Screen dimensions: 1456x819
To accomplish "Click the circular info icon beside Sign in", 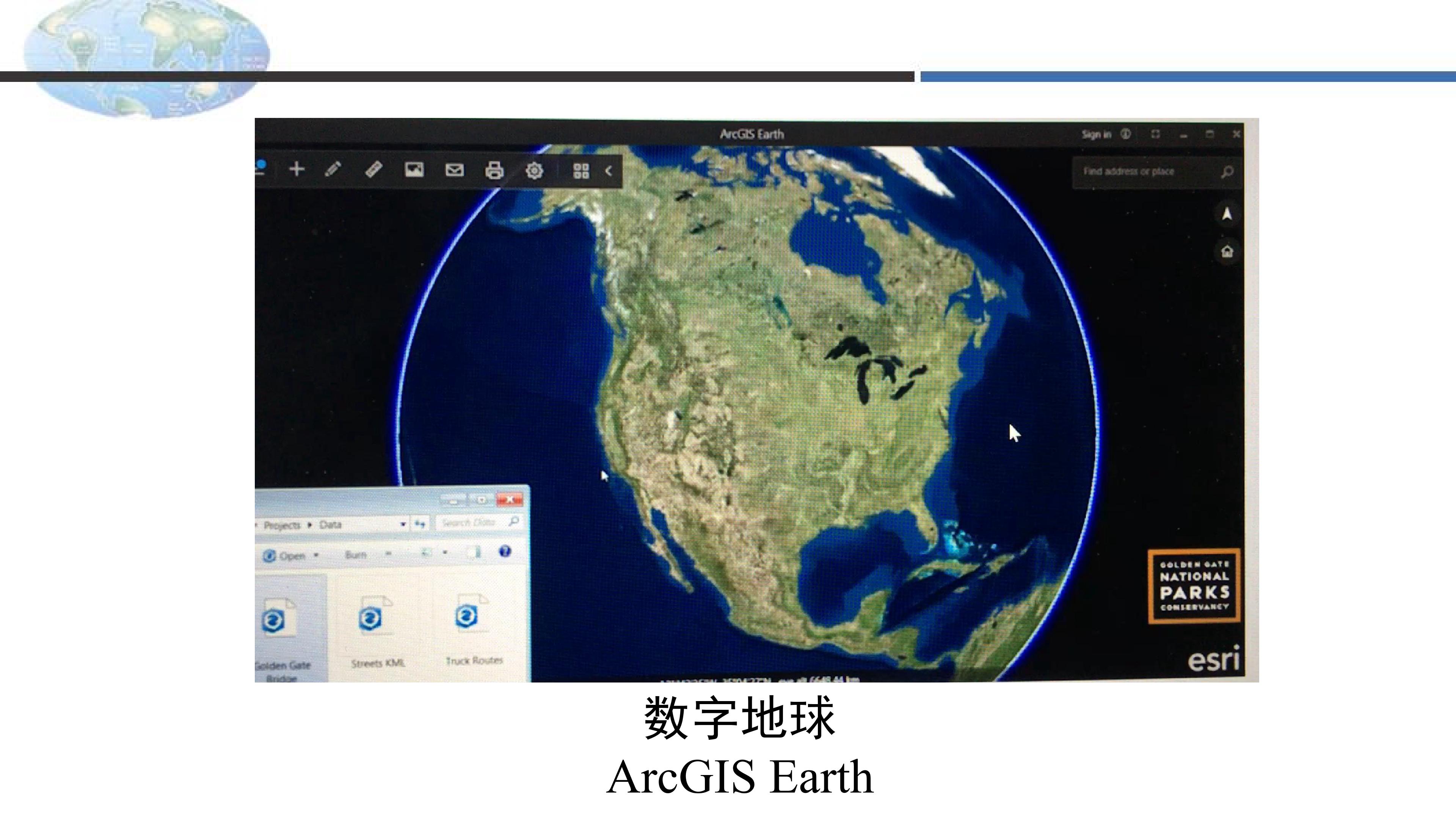I will coord(1126,134).
